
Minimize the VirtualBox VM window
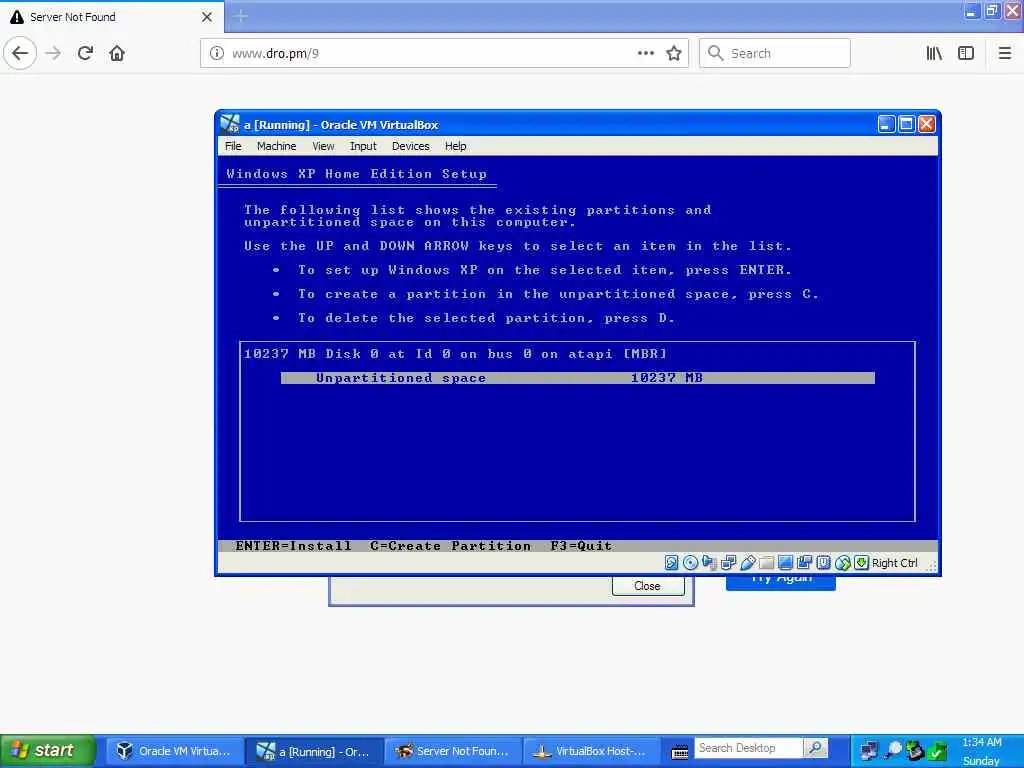tap(886, 124)
